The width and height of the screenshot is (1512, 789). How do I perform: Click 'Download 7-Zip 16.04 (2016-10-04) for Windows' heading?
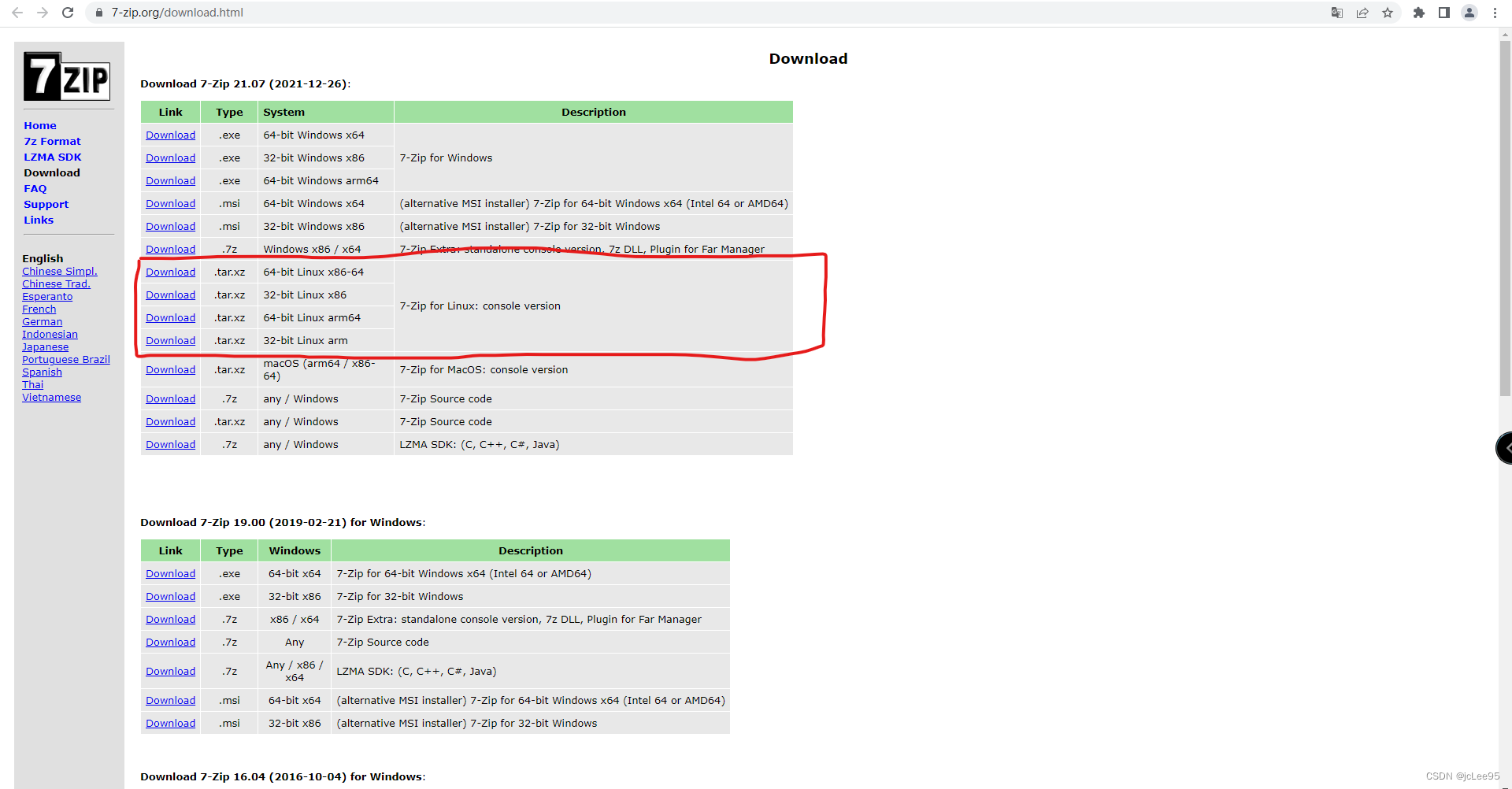(283, 777)
